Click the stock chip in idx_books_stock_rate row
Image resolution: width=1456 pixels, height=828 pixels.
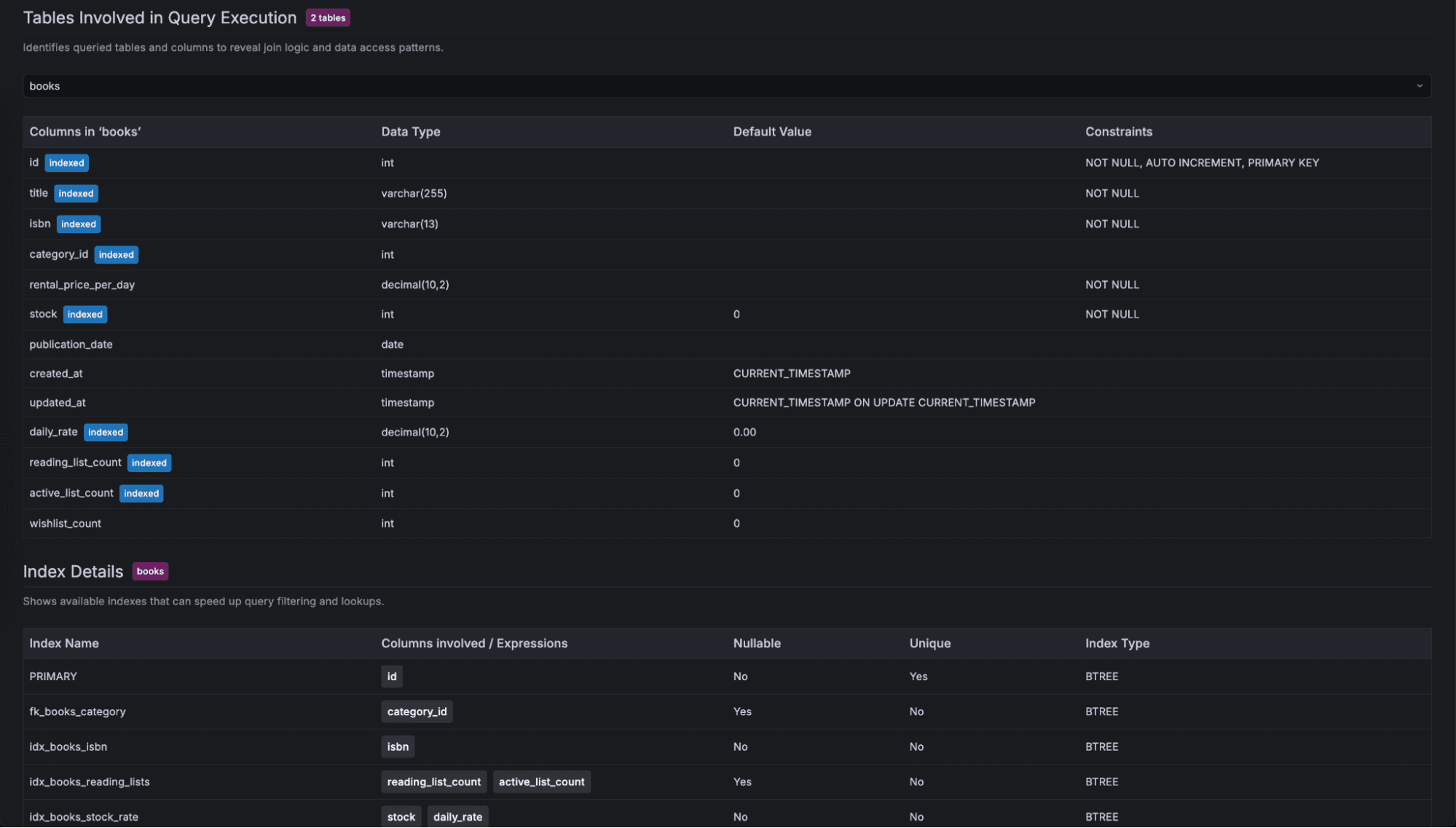point(401,816)
